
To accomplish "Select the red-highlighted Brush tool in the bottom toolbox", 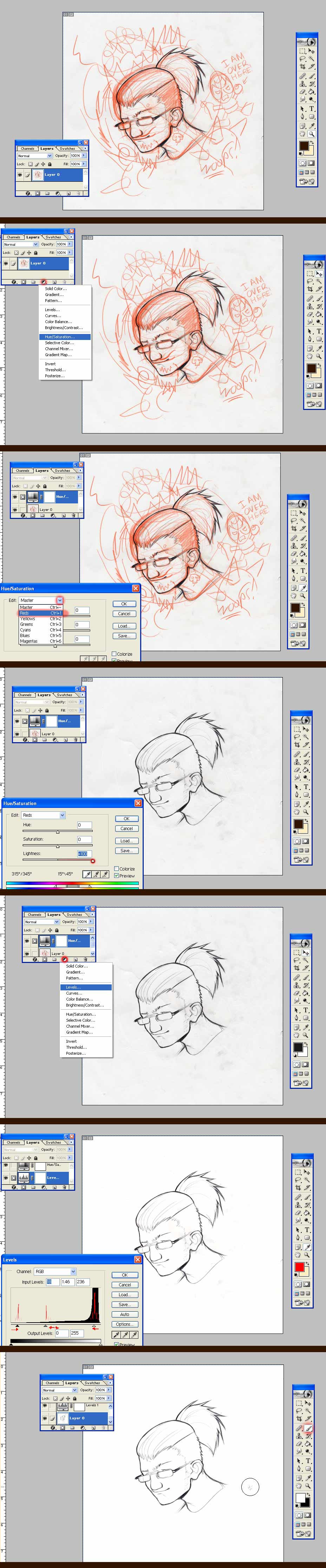I will pyautogui.click(x=309, y=1427).
